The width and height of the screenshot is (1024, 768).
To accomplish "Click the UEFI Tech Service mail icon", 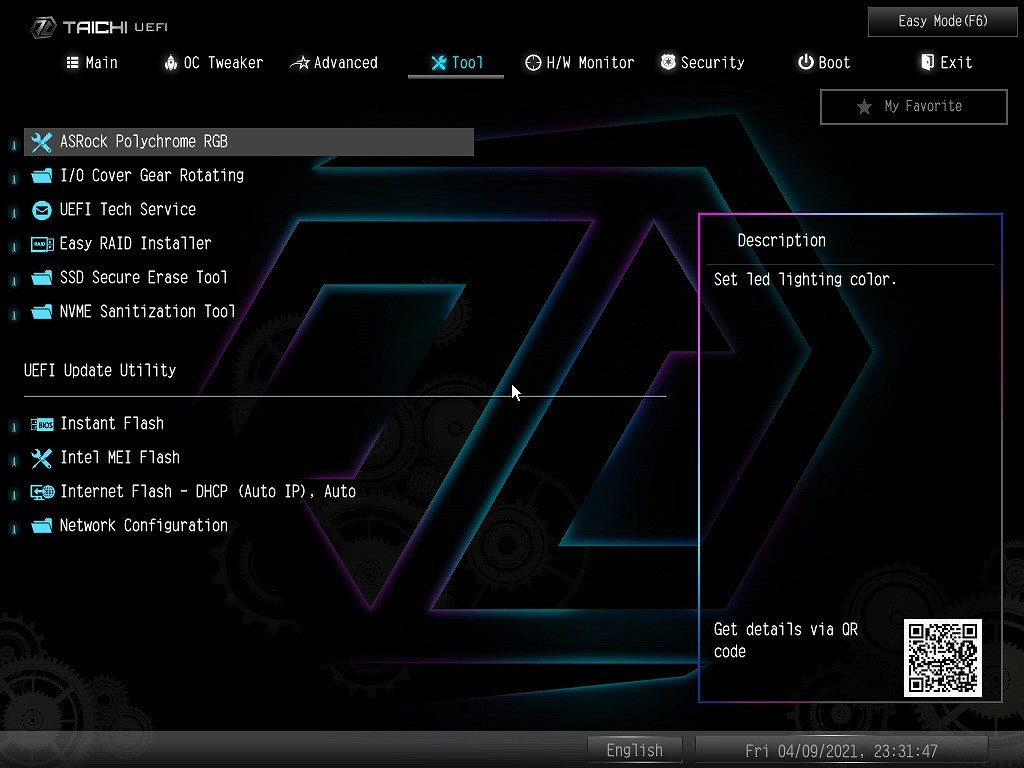I will click(x=41, y=210).
